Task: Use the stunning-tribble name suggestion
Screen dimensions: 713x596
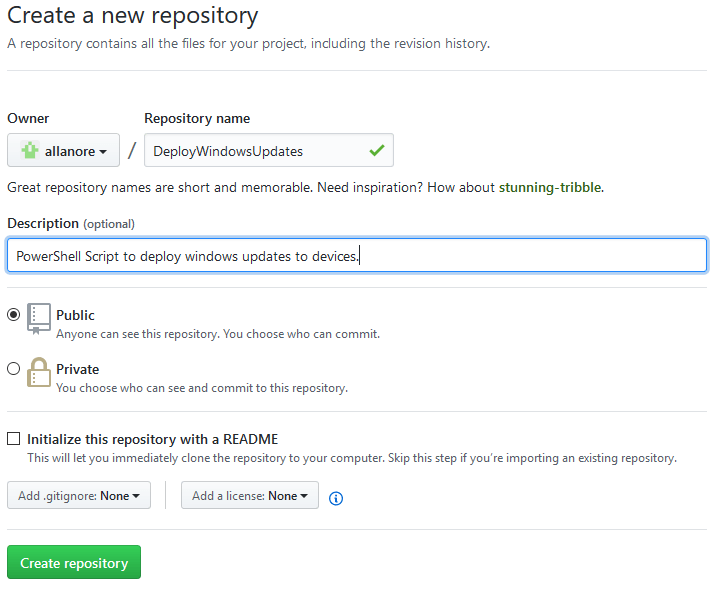Action: 550,187
